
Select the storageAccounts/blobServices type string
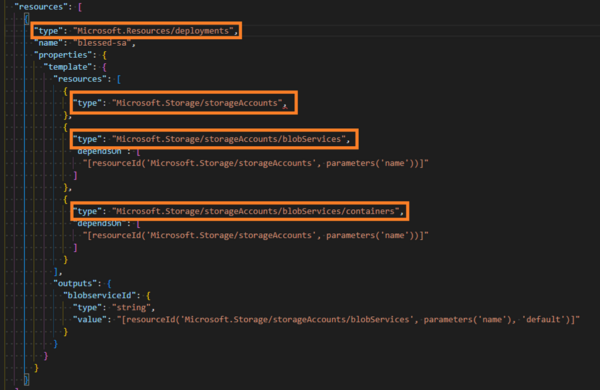click(228, 139)
